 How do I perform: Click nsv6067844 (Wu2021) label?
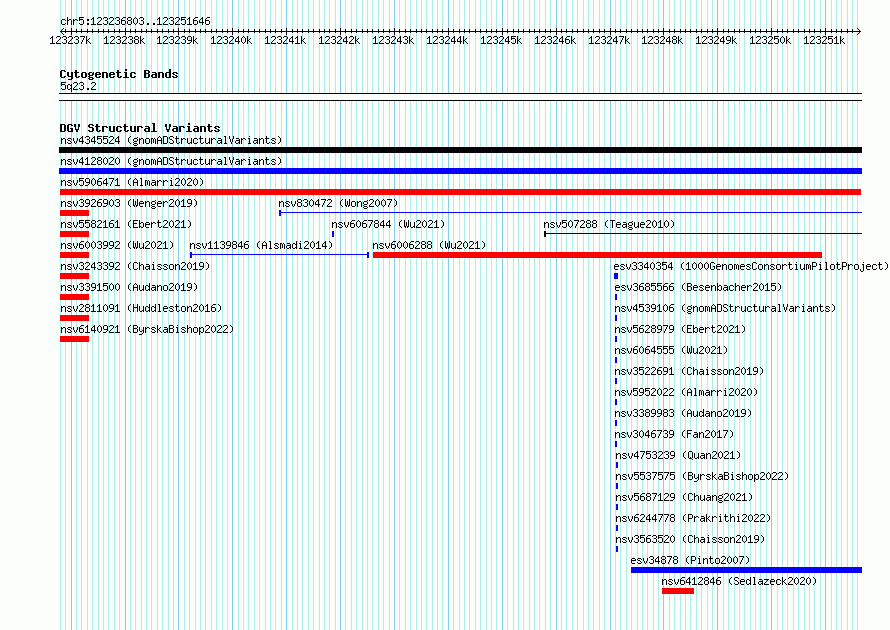pos(388,224)
